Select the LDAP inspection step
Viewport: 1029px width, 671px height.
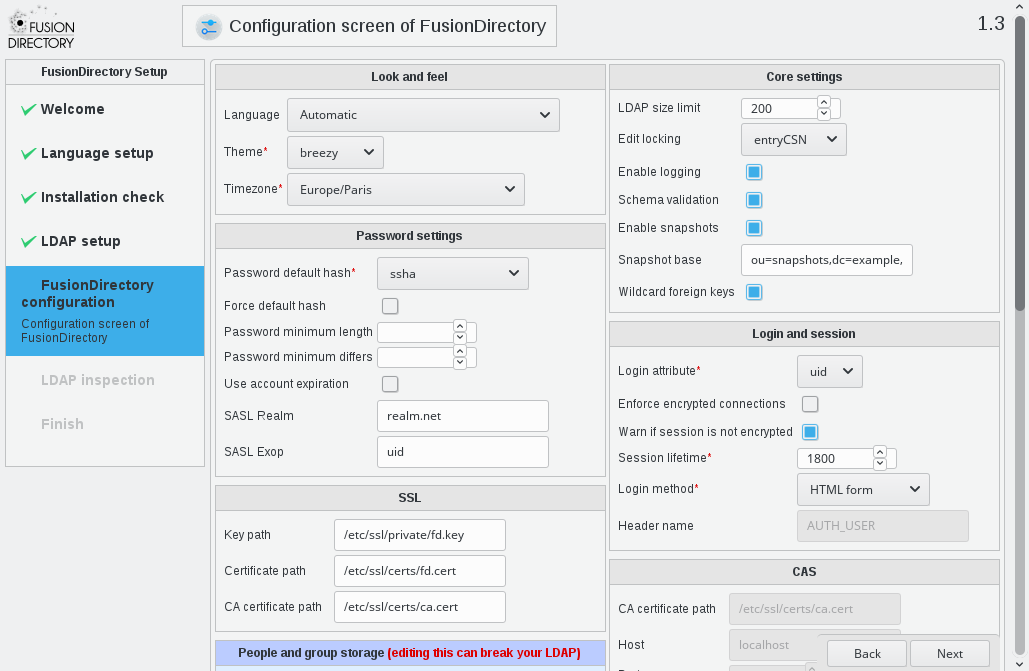tap(98, 380)
